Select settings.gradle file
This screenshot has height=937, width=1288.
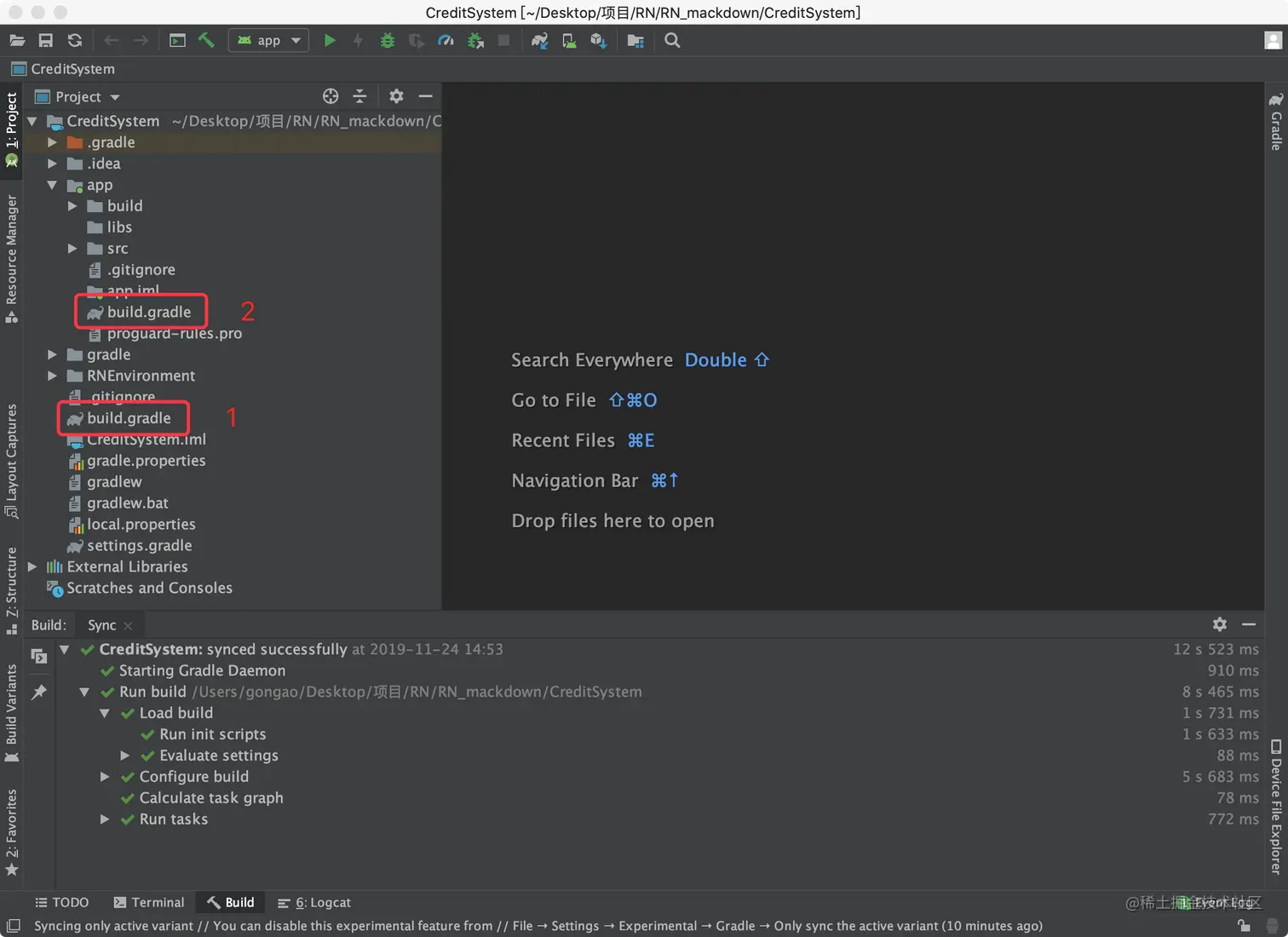(x=139, y=546)
